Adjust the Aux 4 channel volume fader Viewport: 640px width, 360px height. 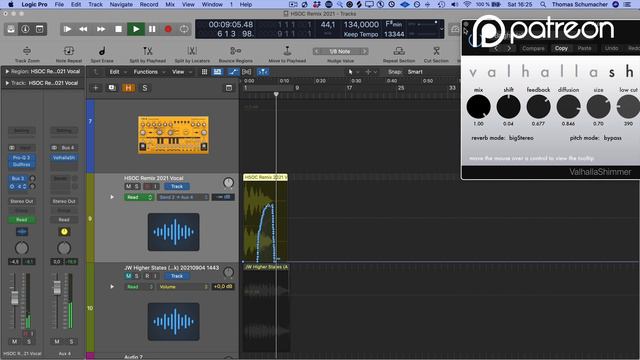(x=57, y=287)
